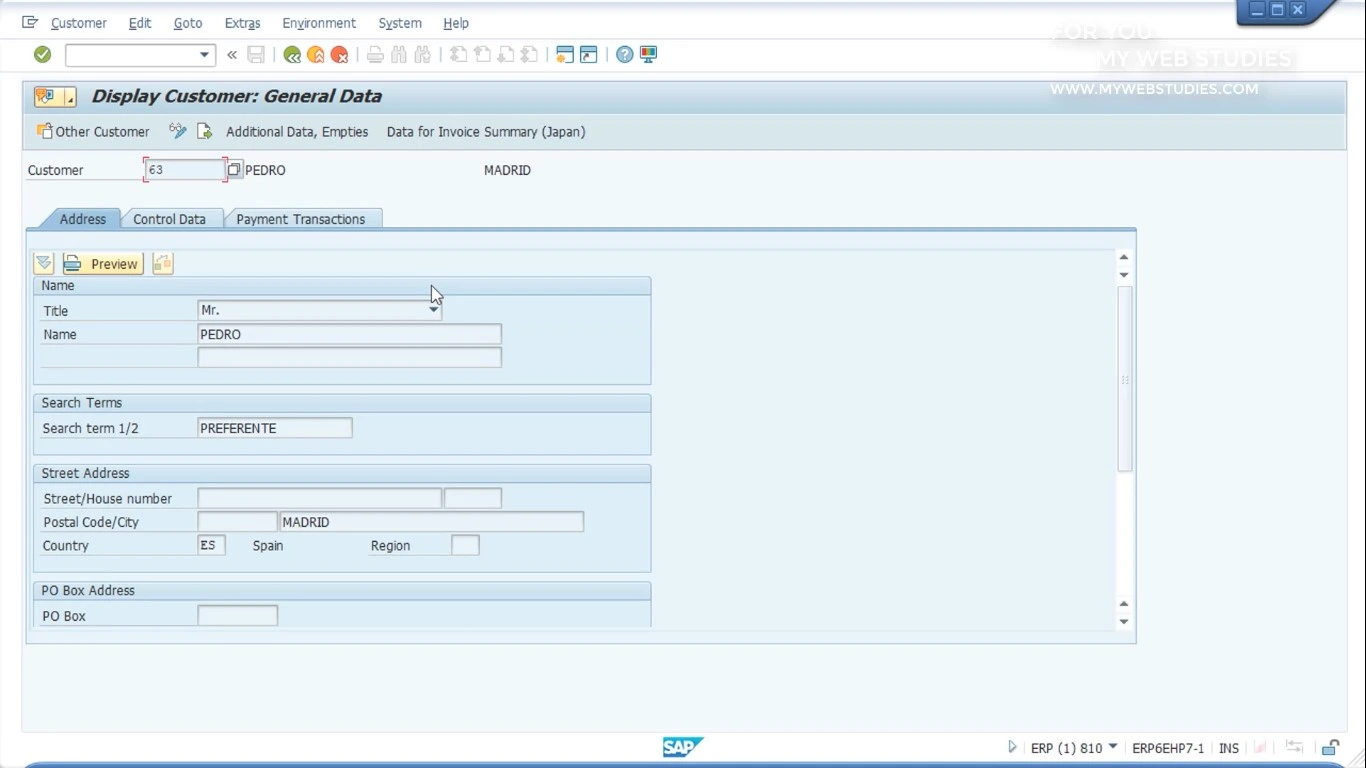The width and height of the screenshot is (1366, 768).
Task: Open the Extras menu
Action: [x=242, y=23]
